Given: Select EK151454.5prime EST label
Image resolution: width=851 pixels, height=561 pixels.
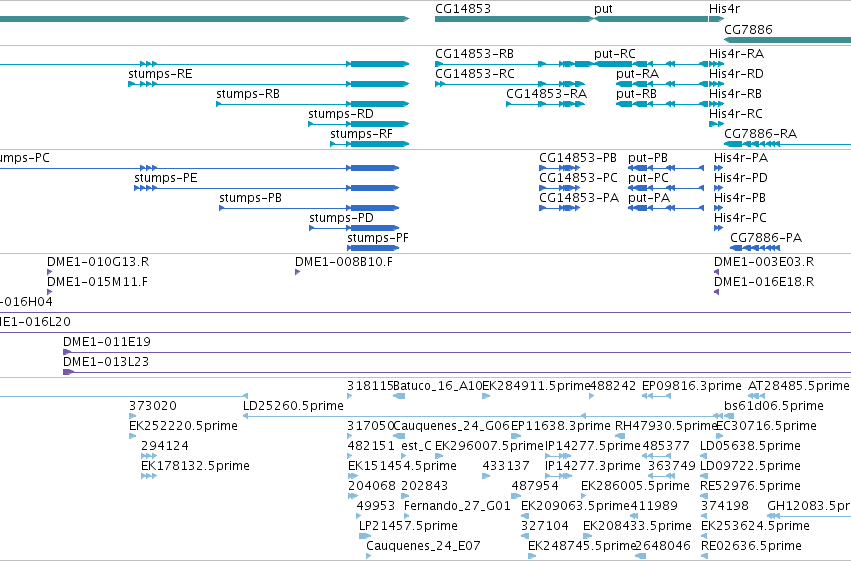Looking at the screenshot, I should pos(402,466).
